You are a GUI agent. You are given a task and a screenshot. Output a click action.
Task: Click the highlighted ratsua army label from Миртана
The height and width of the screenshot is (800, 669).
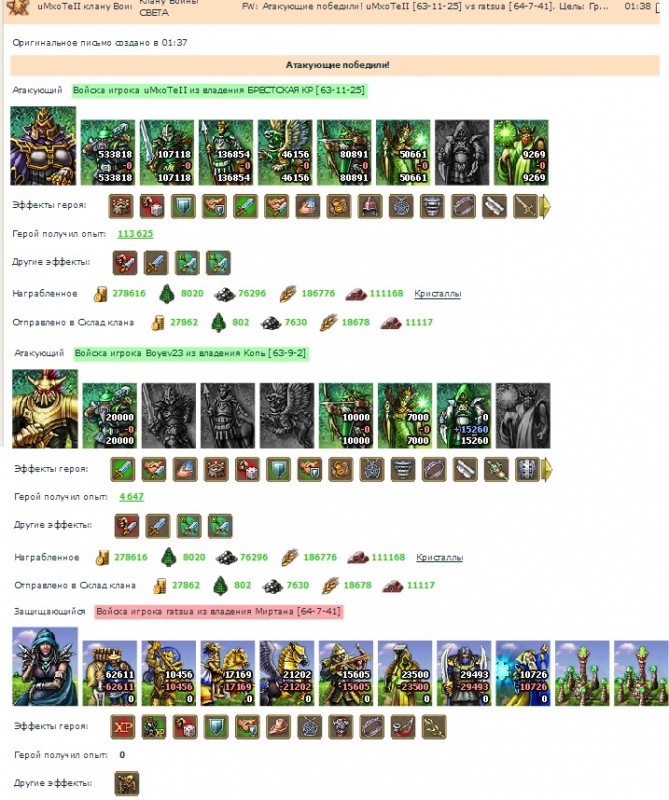[218, 611]
